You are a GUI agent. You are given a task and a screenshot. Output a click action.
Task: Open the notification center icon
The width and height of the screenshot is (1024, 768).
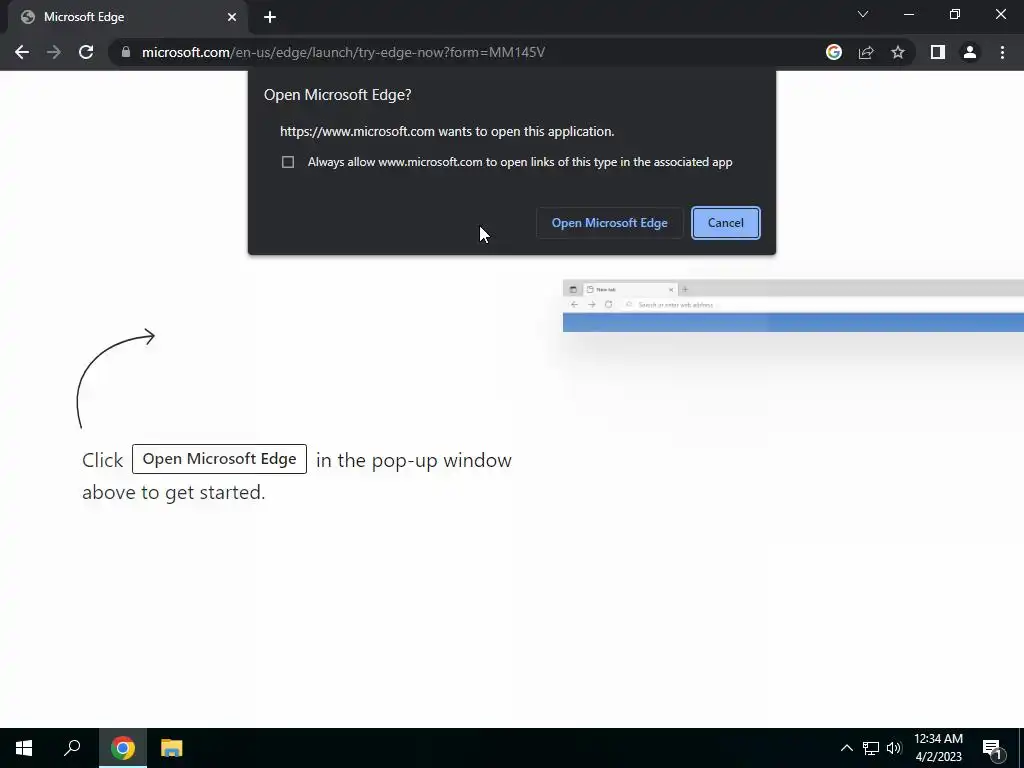pos(992,749)
